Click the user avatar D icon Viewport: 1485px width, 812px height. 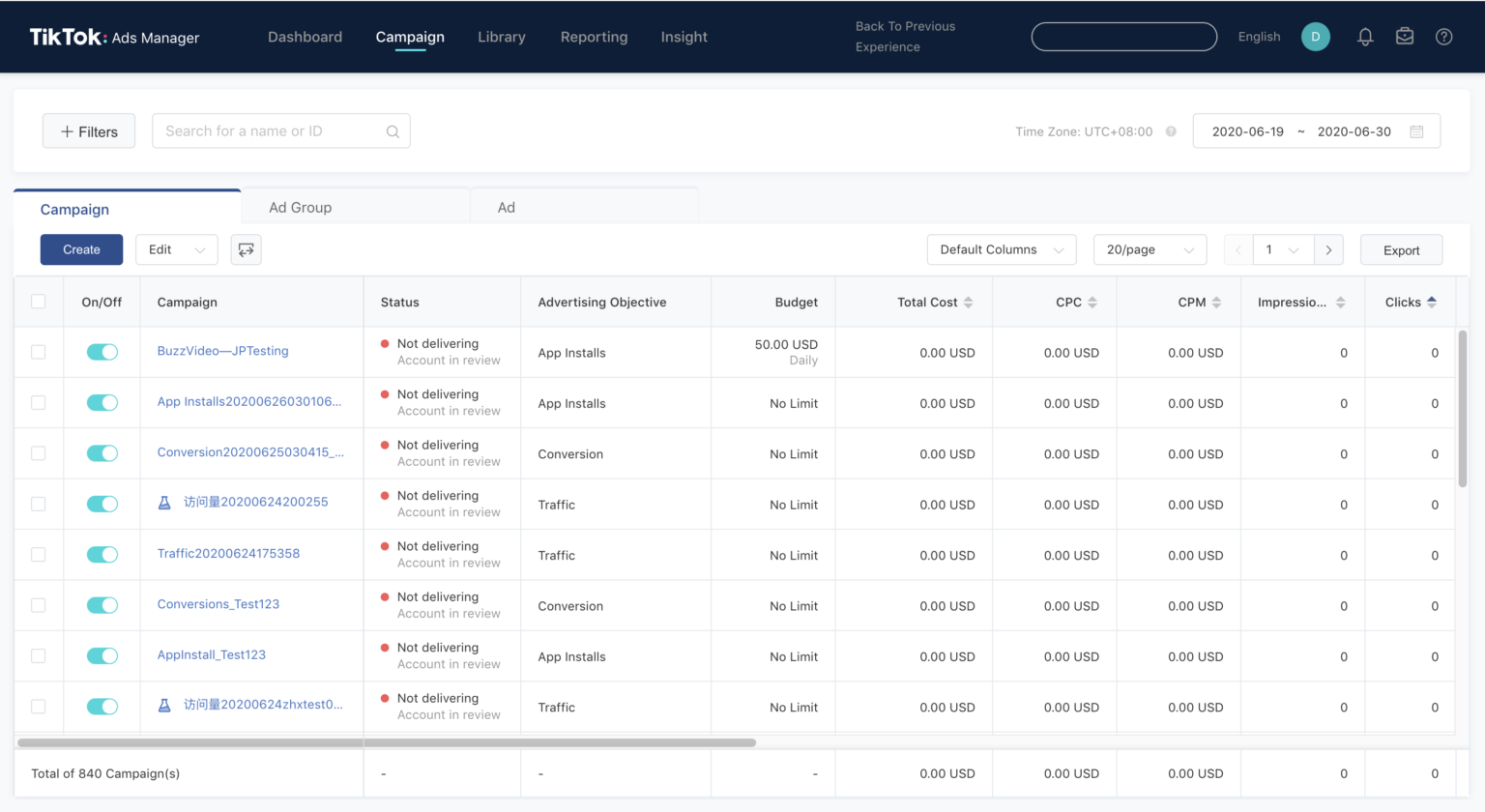(1315, 37)
